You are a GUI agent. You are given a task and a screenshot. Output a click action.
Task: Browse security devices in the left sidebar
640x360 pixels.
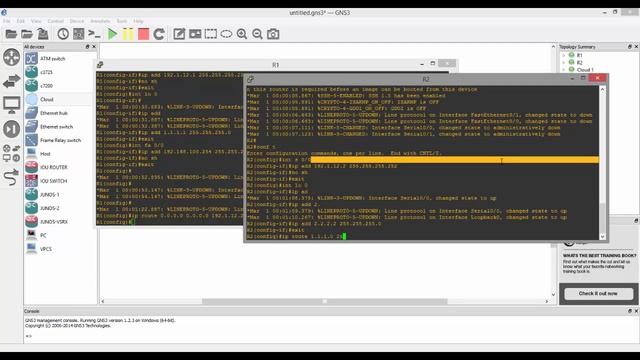[11, 129]
